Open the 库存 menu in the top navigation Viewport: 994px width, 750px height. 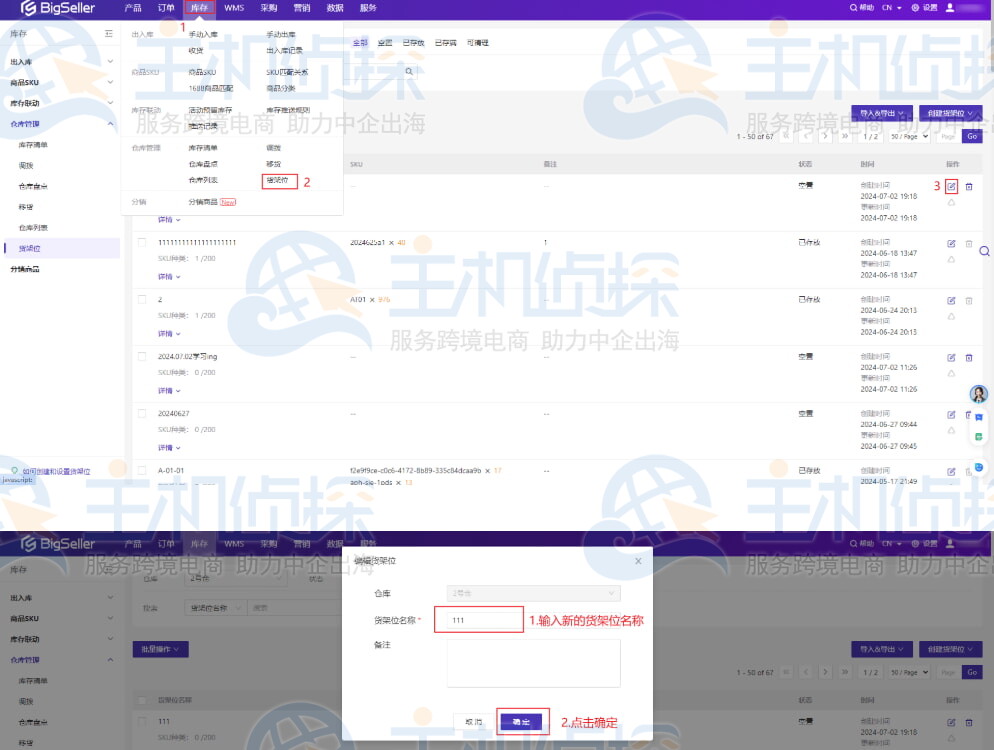click(199, 8)
